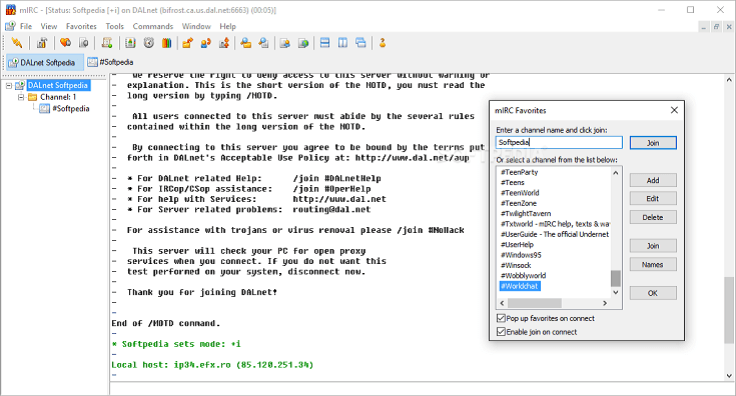Open mIRC Options from the toolbar
The width and height of the screenshot is (736, 396).
click(x=42, y=43)
